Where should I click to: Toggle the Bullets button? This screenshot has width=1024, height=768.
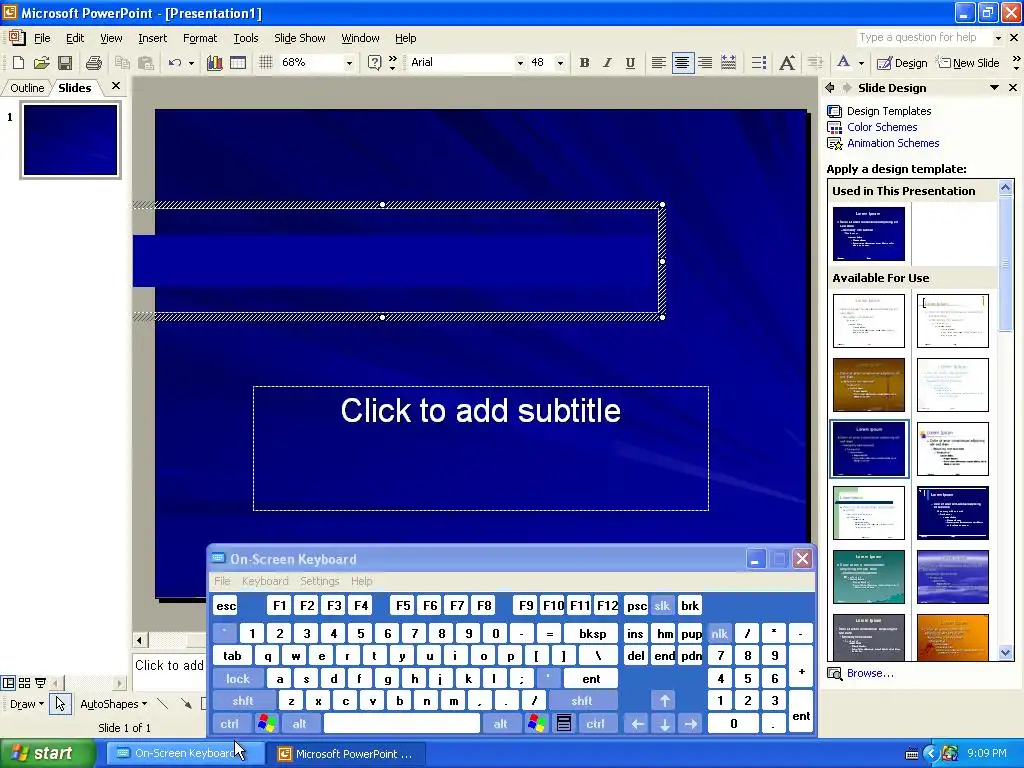[x=758, y=63]
